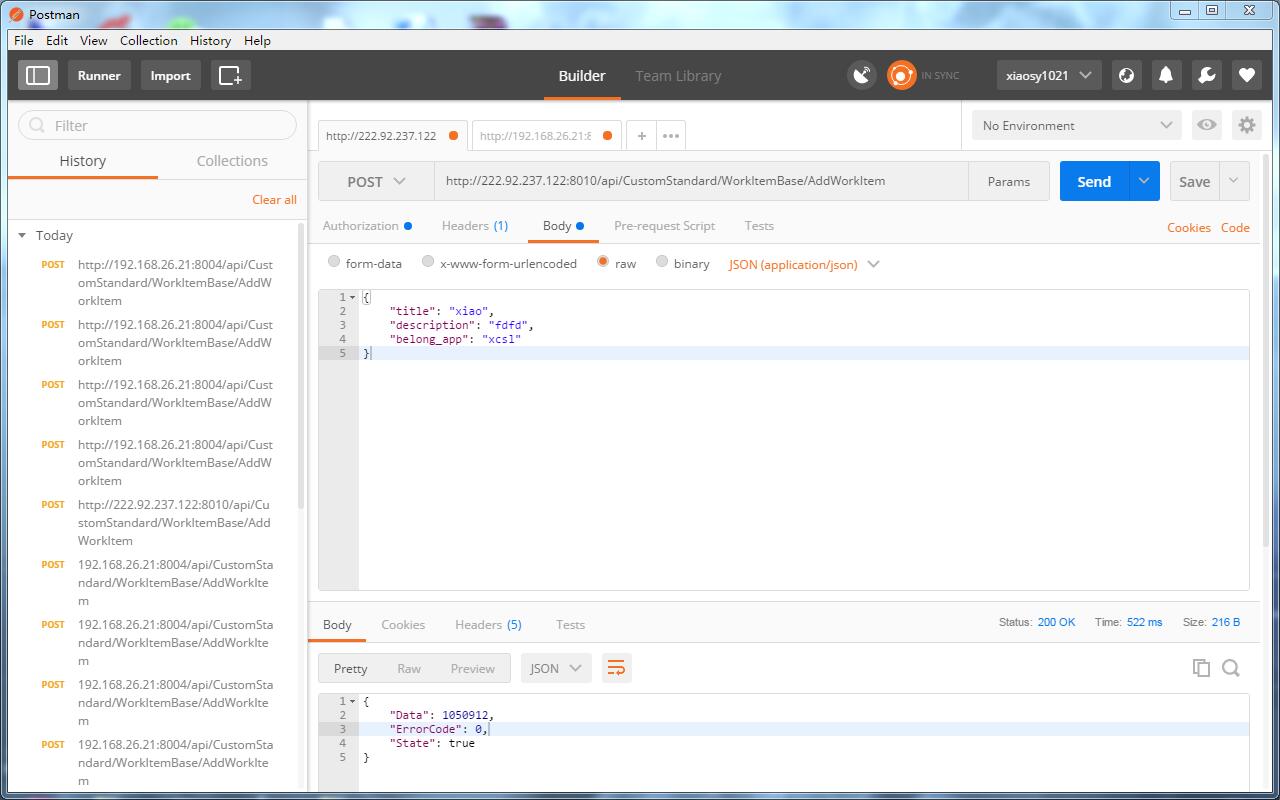The height and width of the screenshot is (800, 1280).
Task: Open the Collection menu
Action: pos(148,40)
